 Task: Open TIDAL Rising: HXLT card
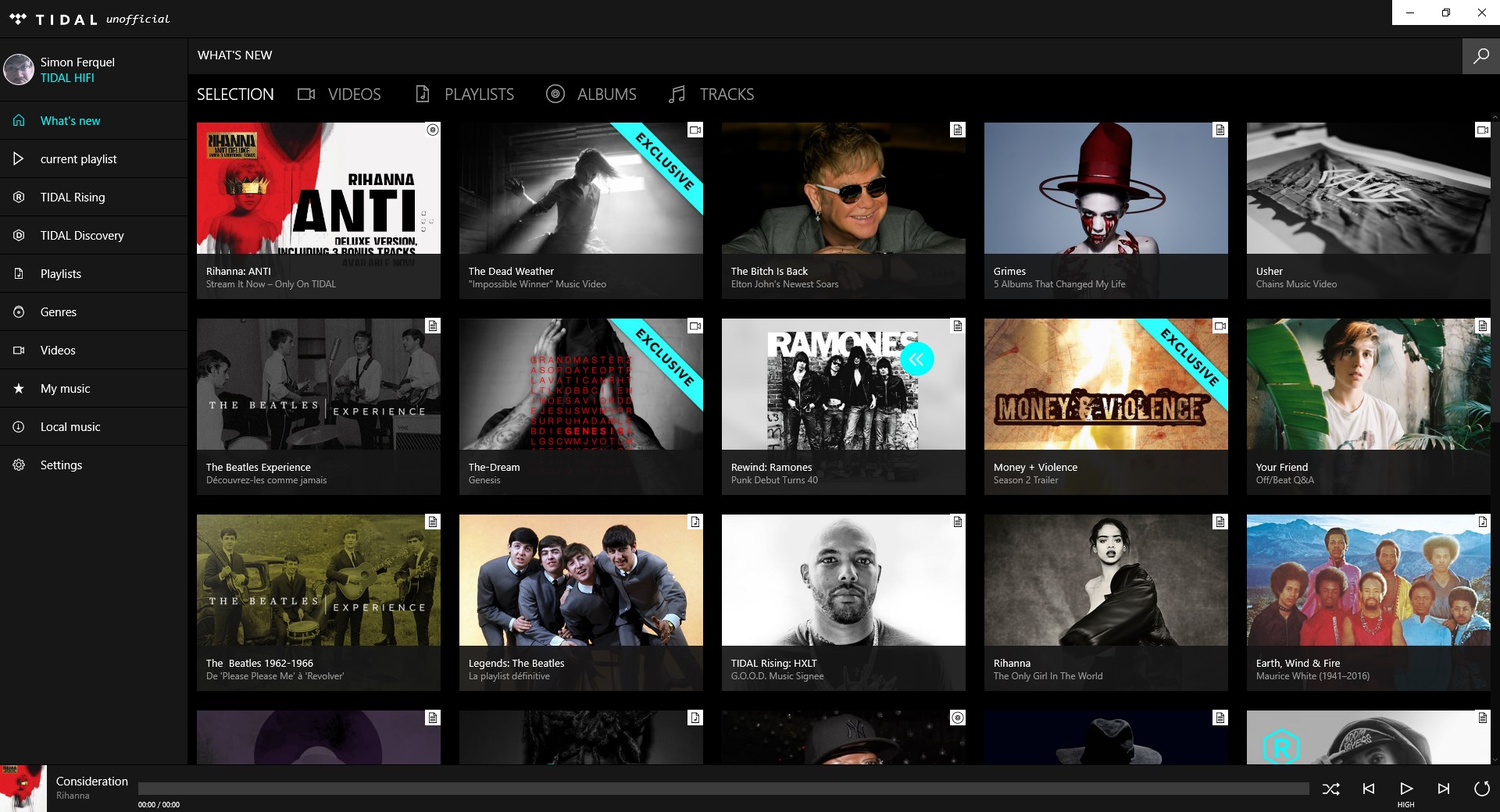point(844,603)
